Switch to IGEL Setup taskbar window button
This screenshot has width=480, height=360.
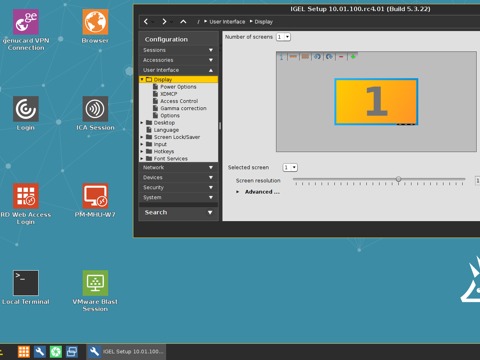coord(126,351)
